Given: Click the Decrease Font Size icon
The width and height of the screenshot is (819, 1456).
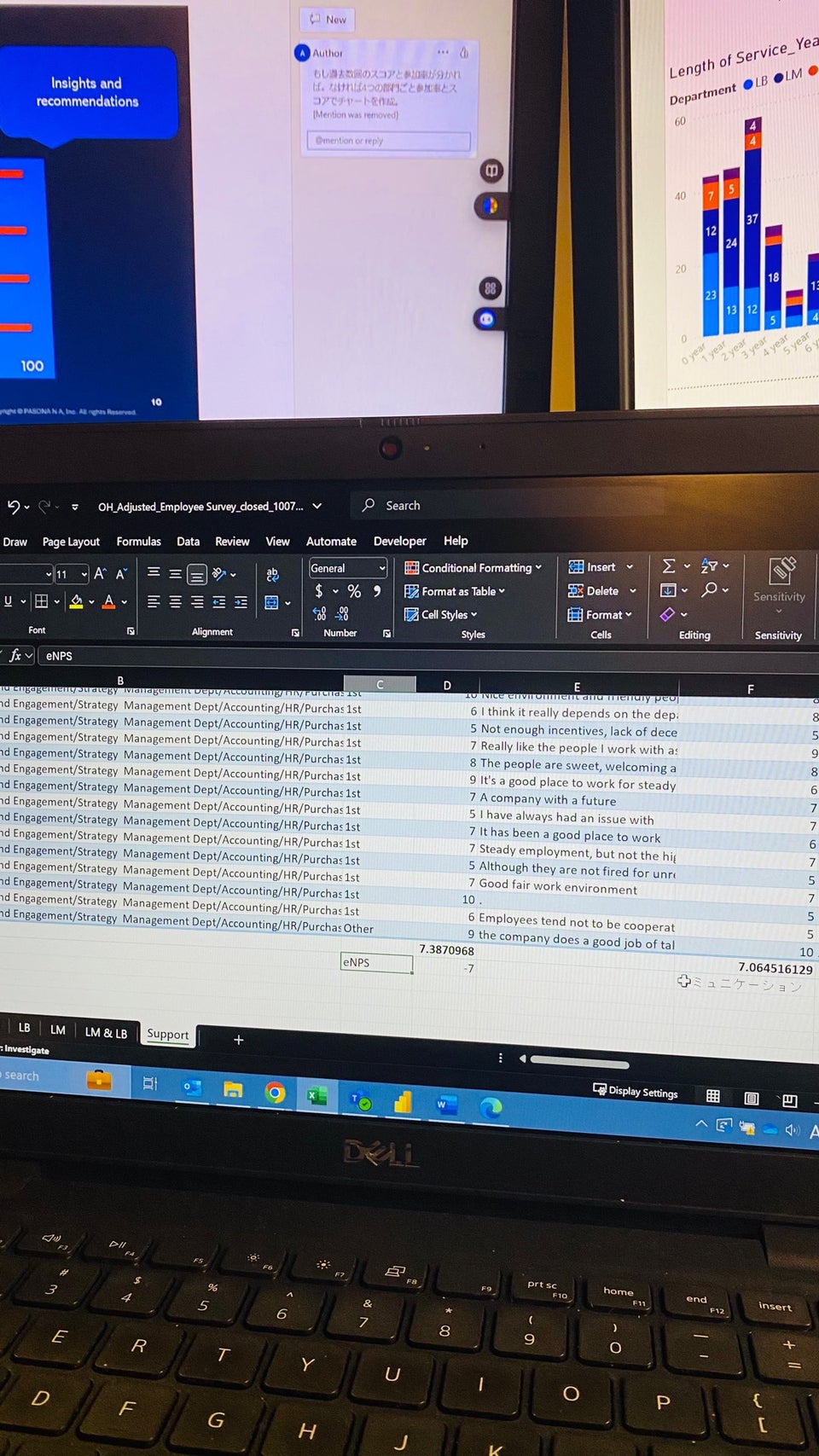Looking at the screenshot, I should (x=121, y=574).
